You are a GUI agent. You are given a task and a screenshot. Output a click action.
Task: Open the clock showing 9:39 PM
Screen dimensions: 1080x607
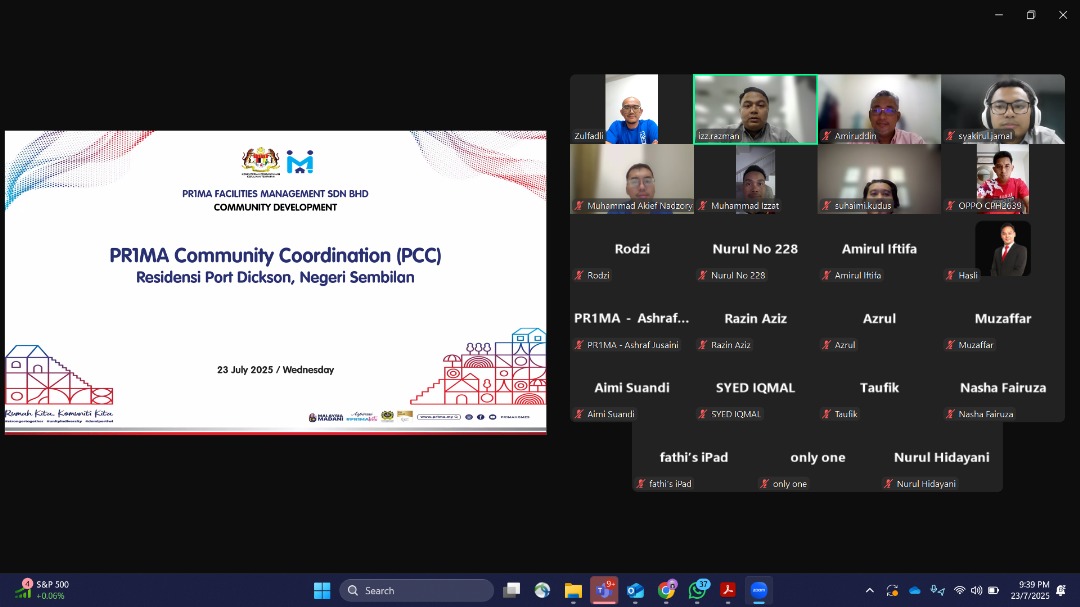1030,590
